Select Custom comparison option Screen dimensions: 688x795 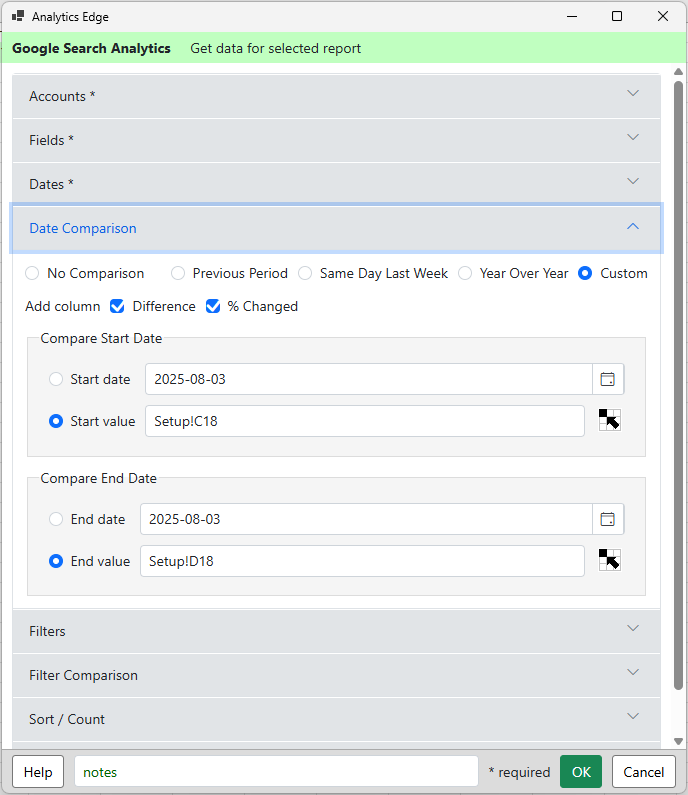coord(585,273)
